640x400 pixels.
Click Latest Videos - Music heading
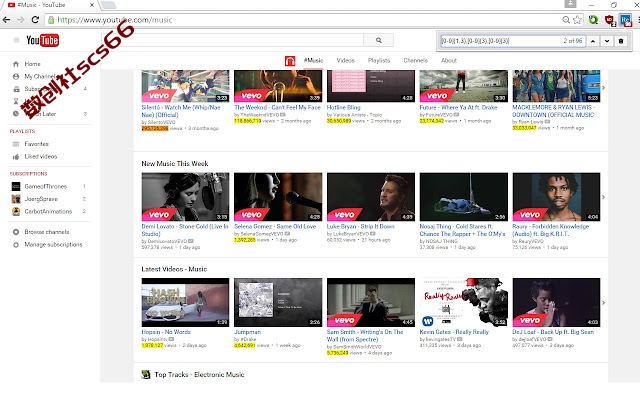(174, 269)
